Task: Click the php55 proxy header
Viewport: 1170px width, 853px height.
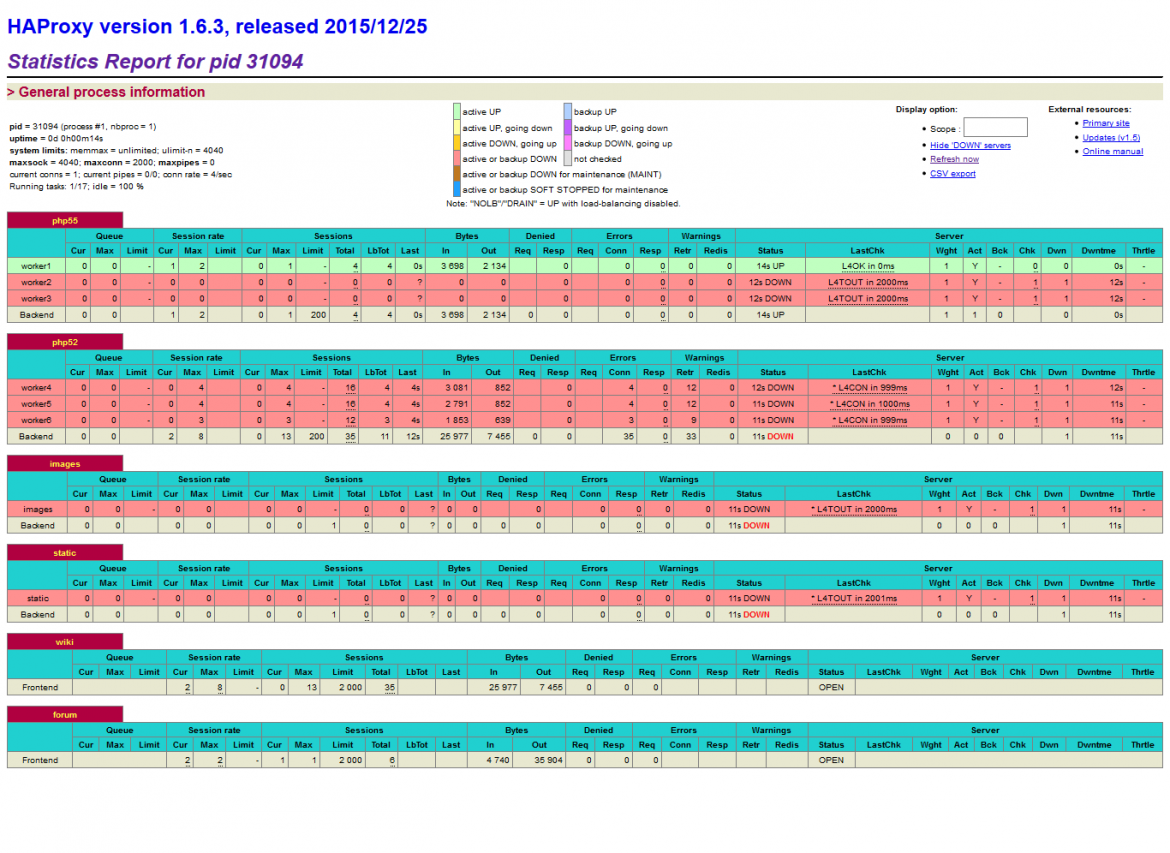Action: pos(65,220)
